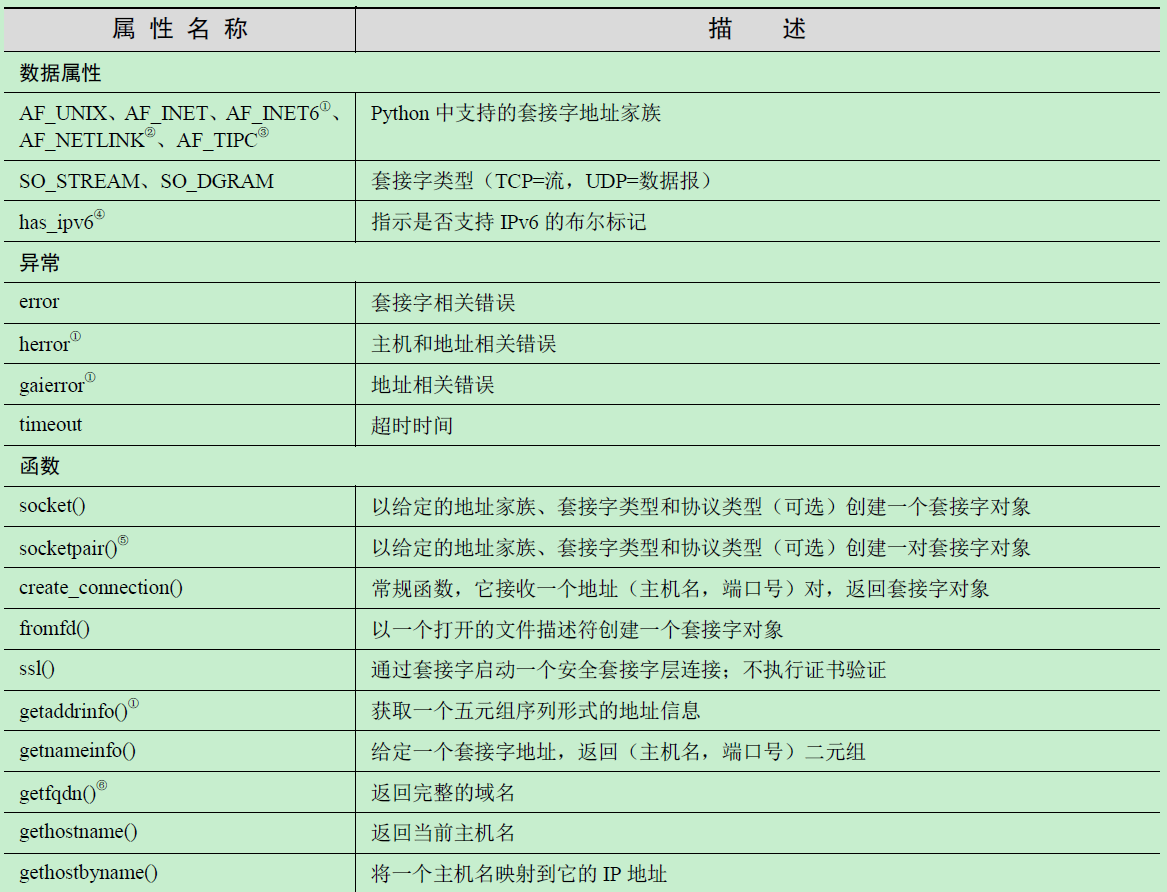Select the description starting 给定一个套接字地址
This screenshot has height=892, width=1167.
click(618, 751)
